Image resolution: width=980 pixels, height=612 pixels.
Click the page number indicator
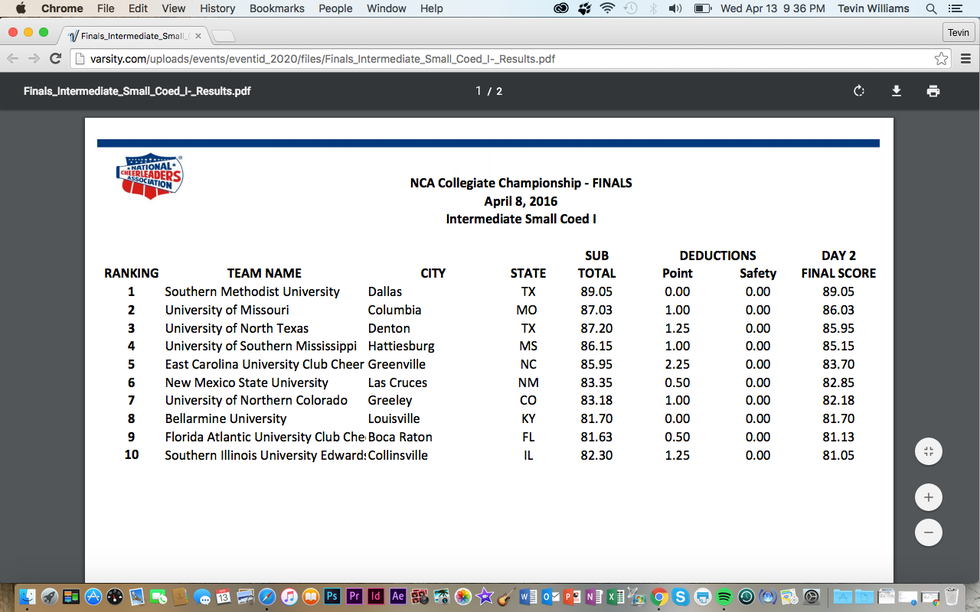[x=489, y=91]
